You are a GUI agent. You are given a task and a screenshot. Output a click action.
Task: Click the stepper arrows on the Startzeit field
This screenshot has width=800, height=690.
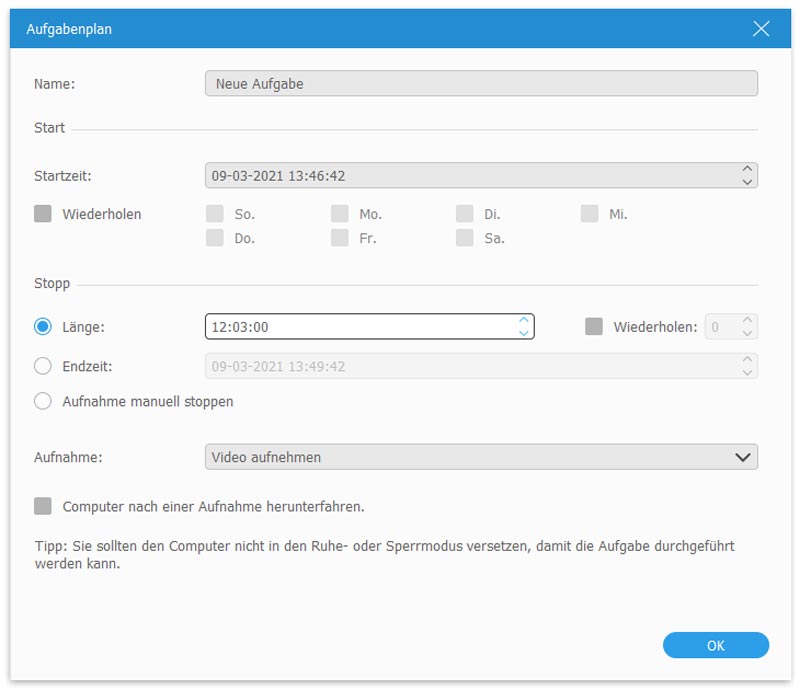746,172
